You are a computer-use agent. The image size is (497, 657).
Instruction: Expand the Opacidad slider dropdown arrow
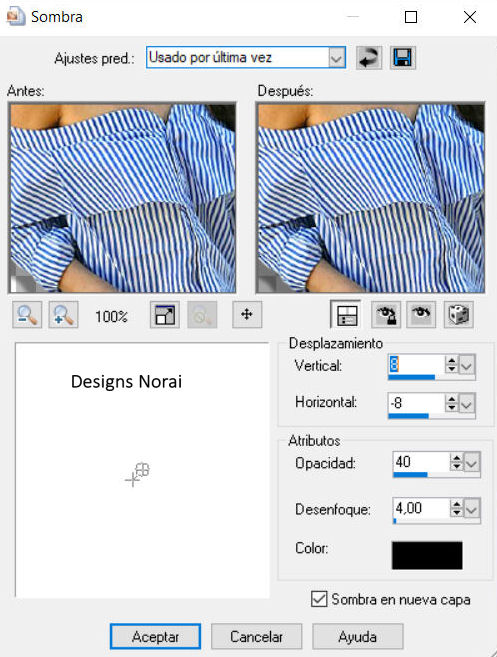[x=472, y=463]
